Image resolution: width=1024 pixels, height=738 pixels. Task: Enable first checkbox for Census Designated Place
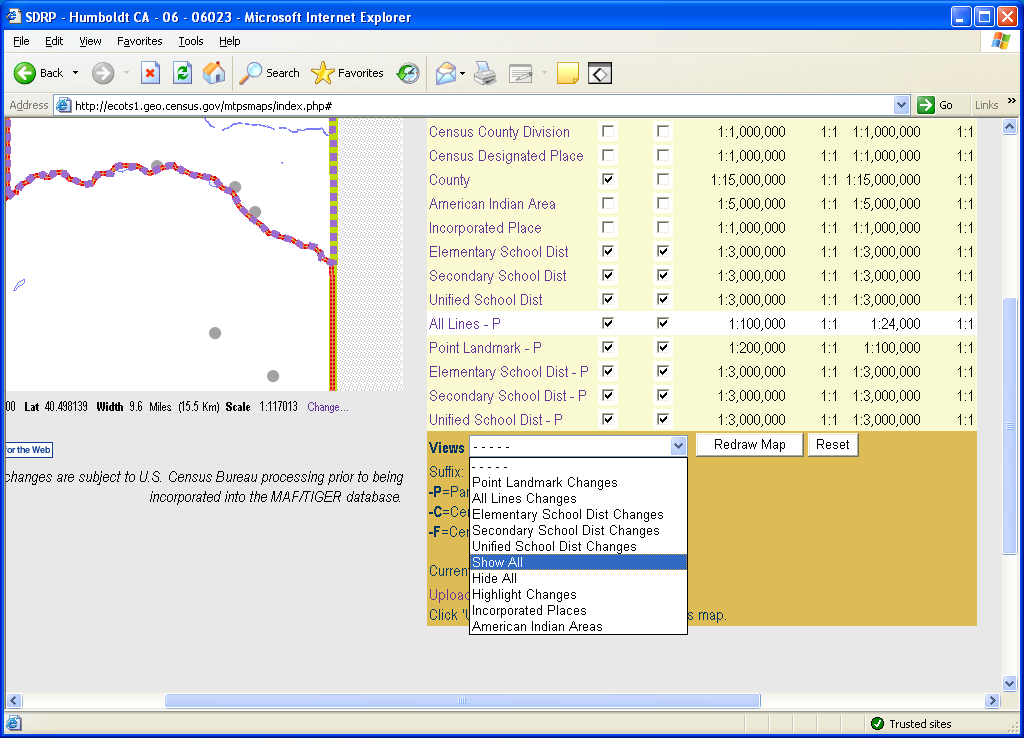click(608, 156)
